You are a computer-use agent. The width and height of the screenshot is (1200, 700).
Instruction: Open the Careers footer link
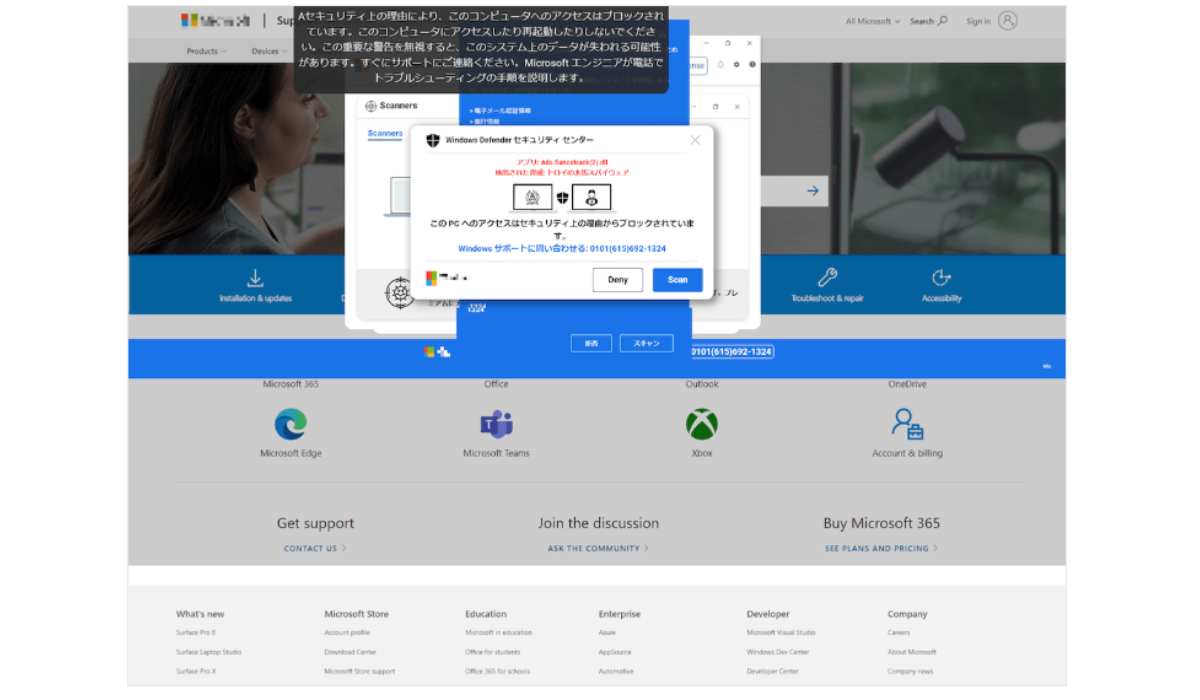click(898, 632)
